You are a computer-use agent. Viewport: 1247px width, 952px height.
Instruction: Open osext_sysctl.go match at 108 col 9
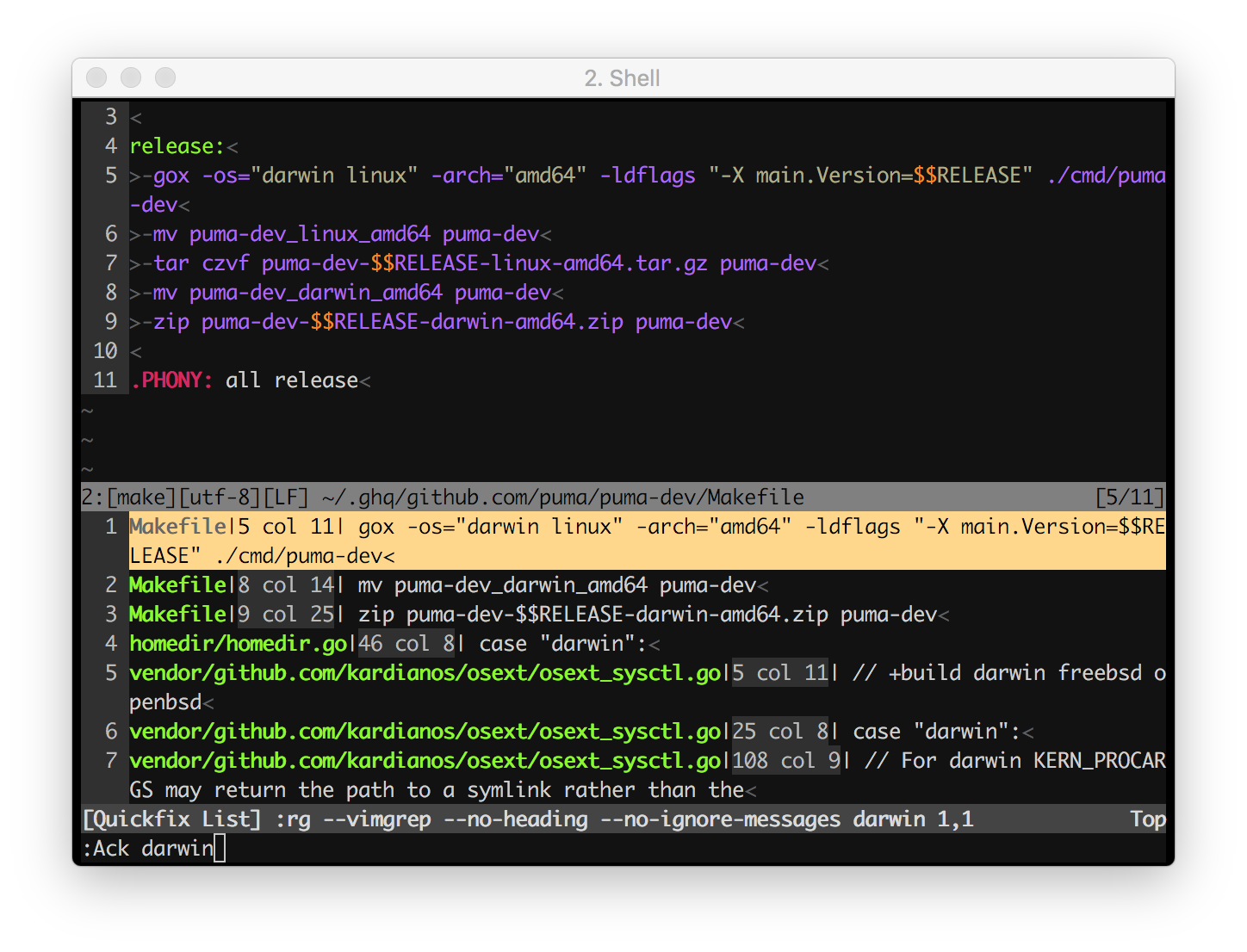pyautogui.click(x=623, y=776)
